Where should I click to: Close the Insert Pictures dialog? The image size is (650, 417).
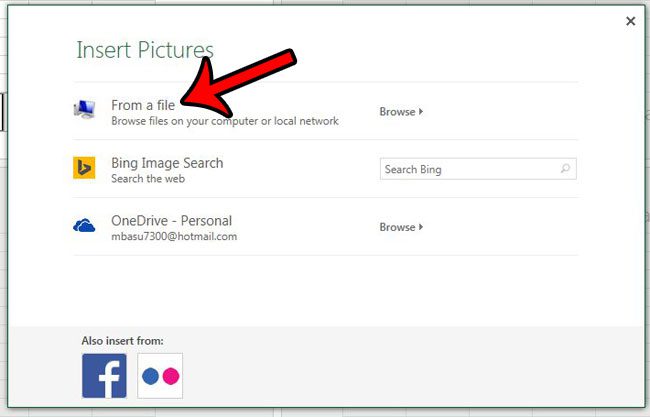[630, 21]
